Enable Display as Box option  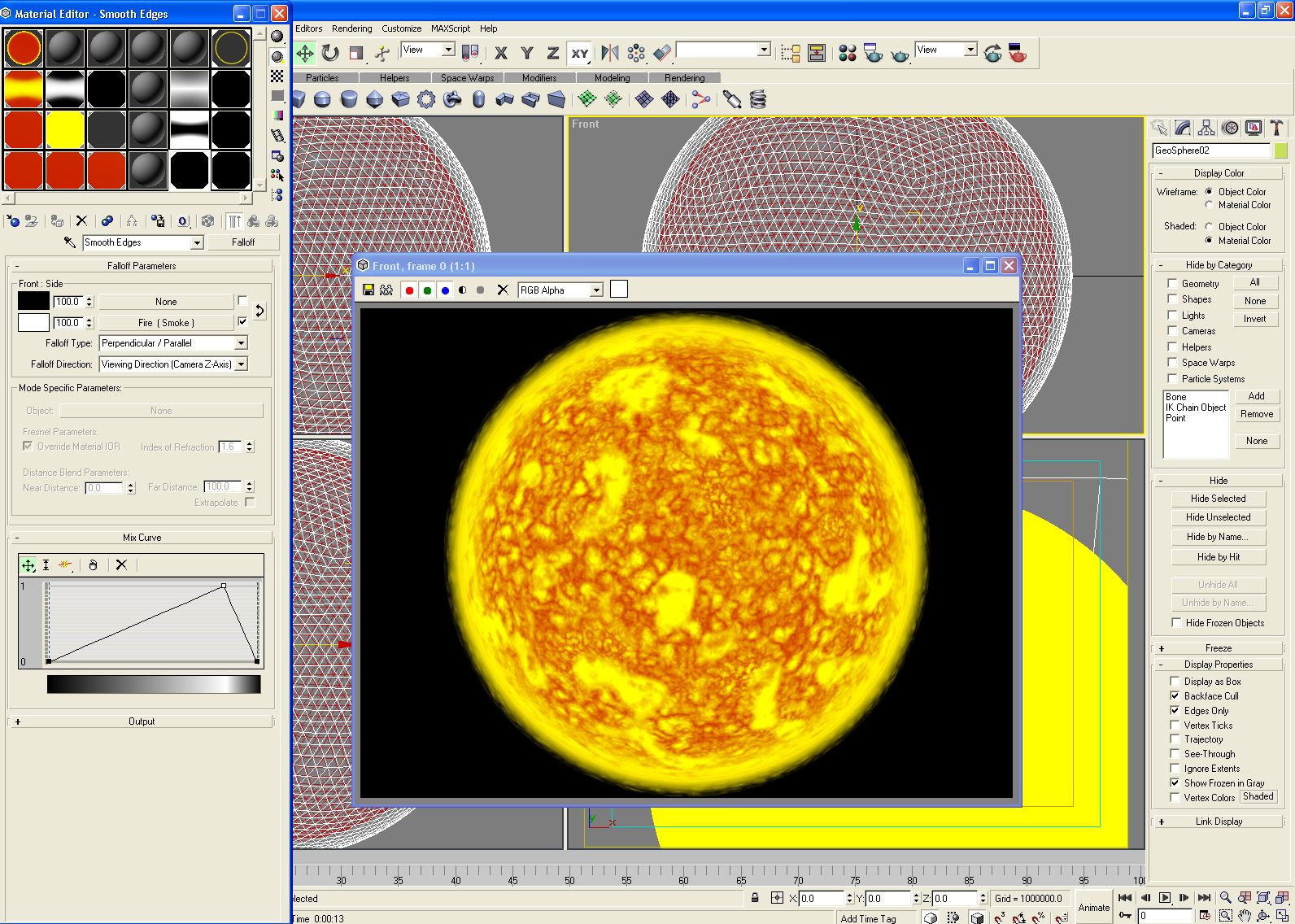click(1175, 681)
